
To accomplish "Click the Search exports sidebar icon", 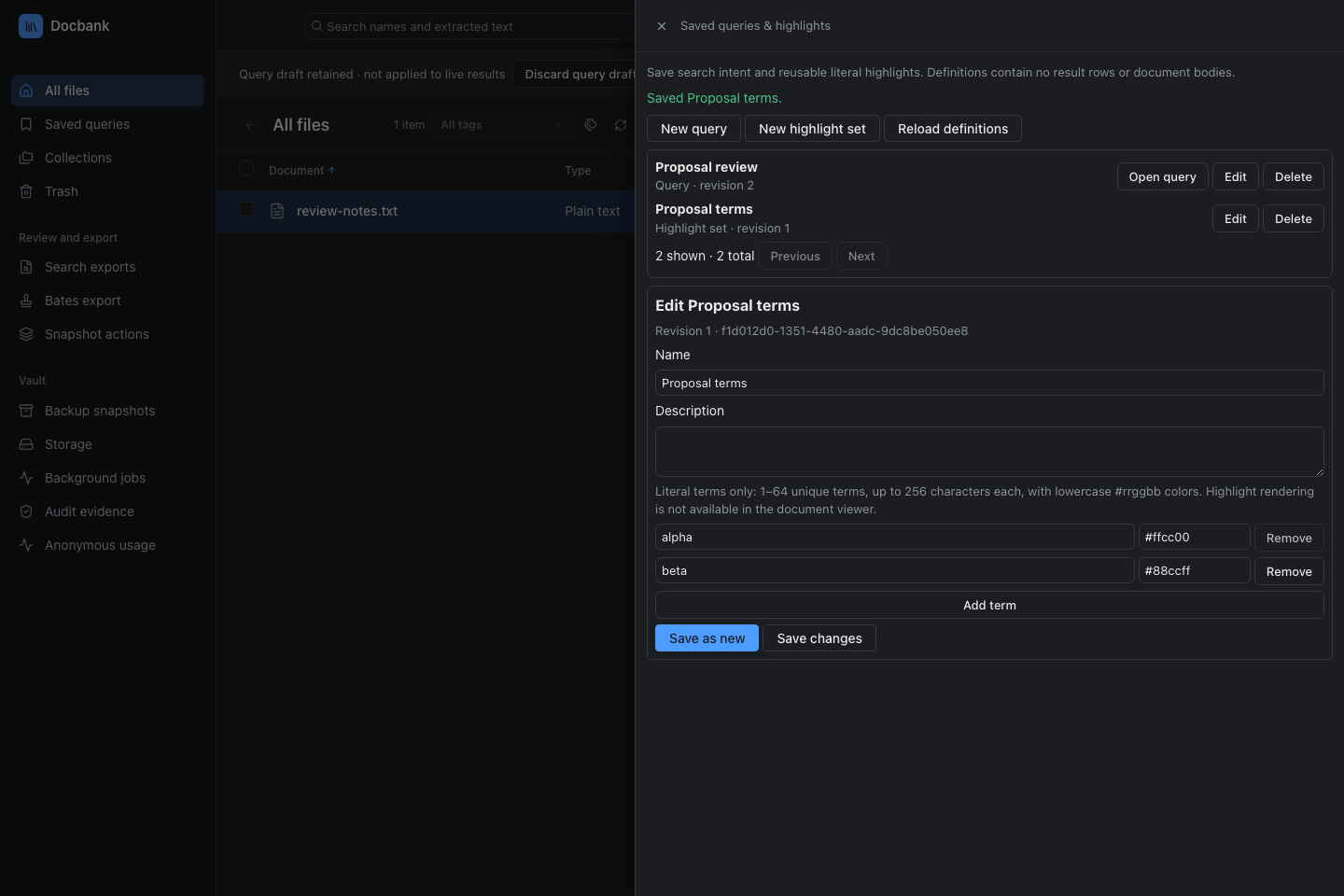I will [x=26, y=267].
